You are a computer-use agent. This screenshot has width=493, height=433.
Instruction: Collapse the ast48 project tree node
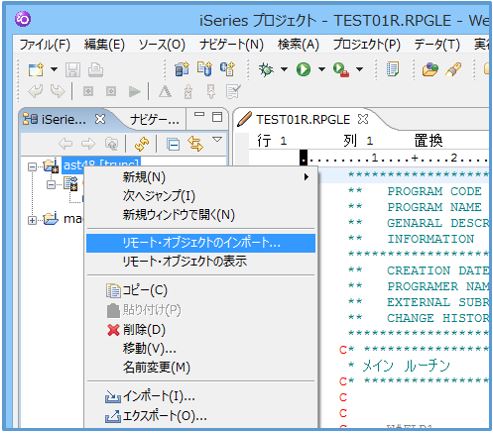[32, 166]
